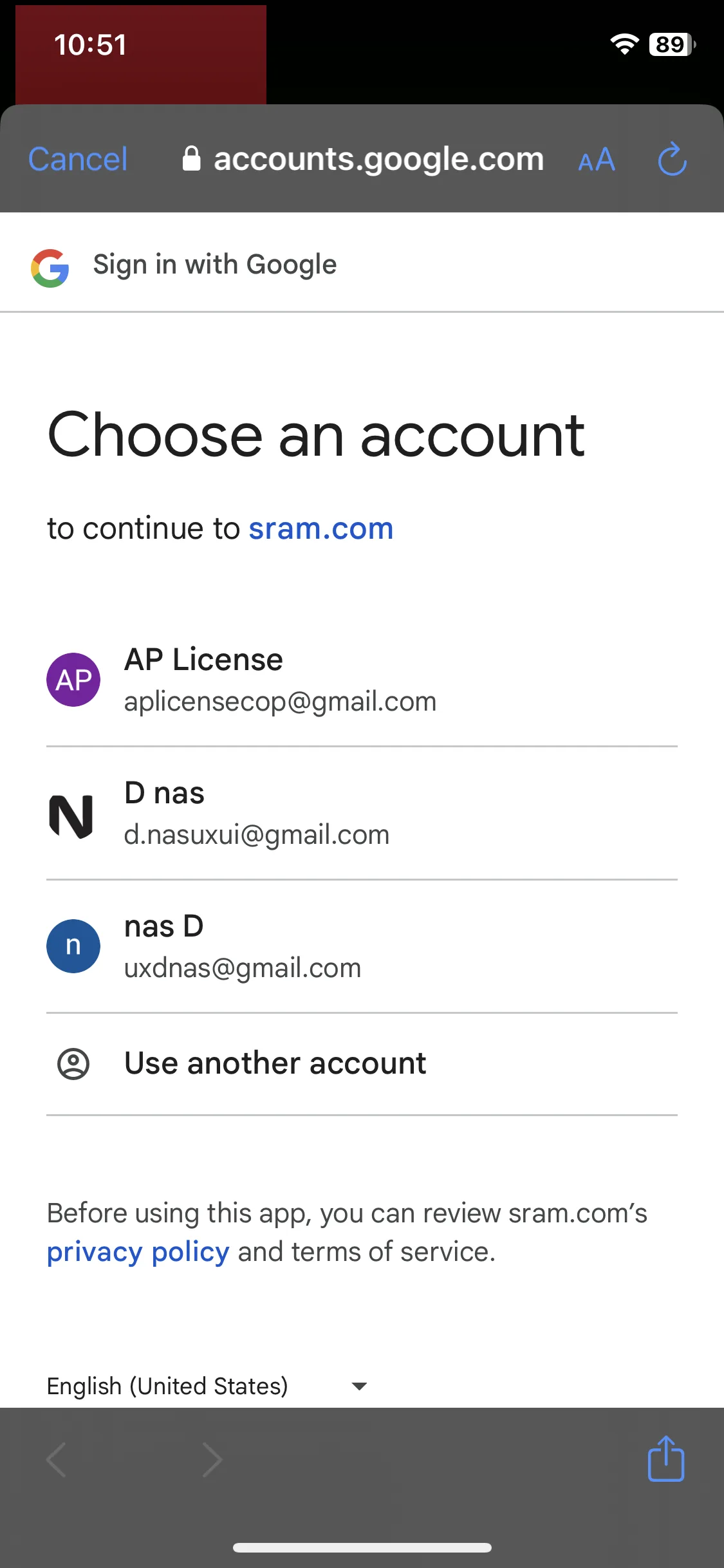Expand the English (United States) language dropdown
This screenshot has height=1568, width=724.
[207, 1386]
